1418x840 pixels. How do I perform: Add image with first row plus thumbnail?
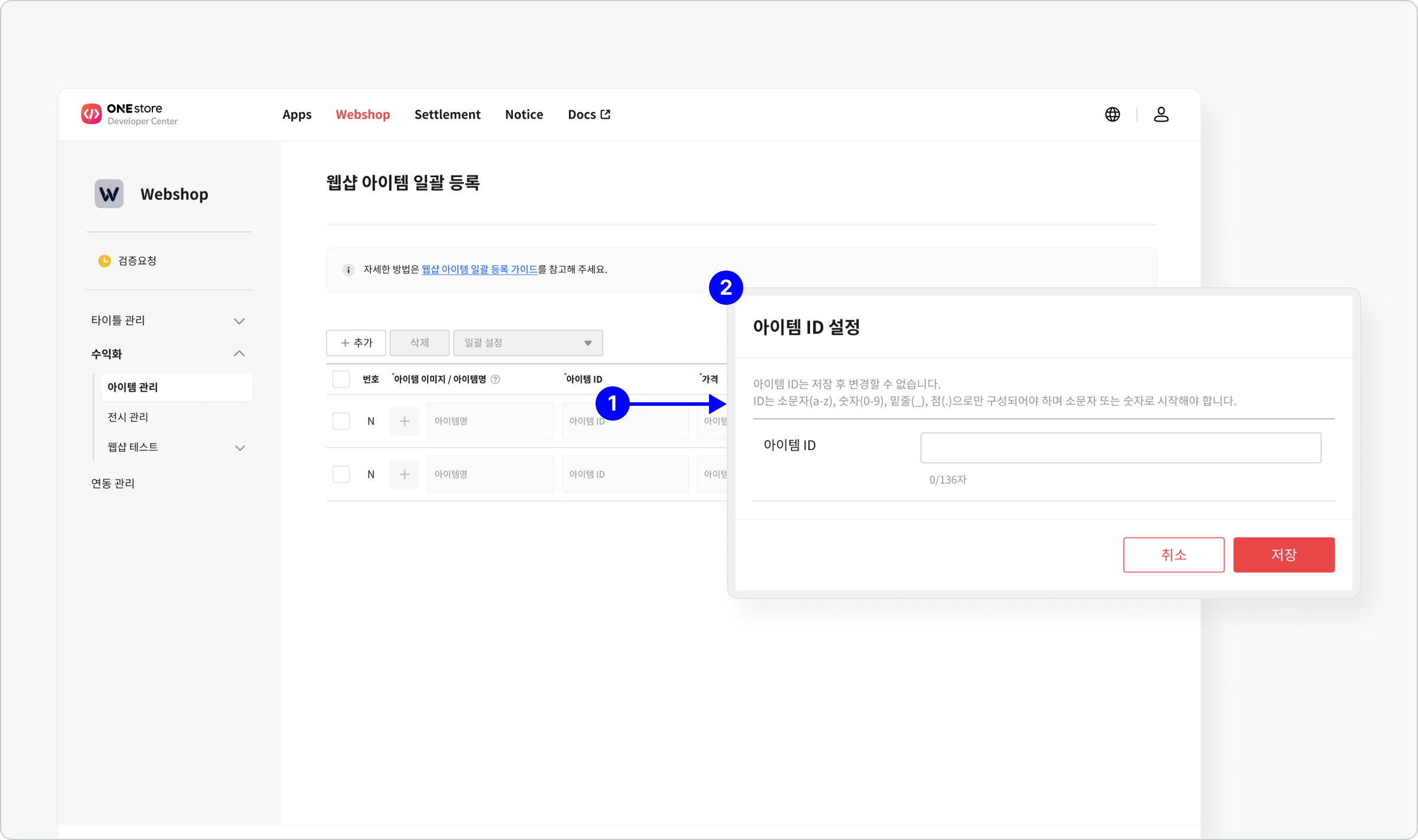[404, 421]
